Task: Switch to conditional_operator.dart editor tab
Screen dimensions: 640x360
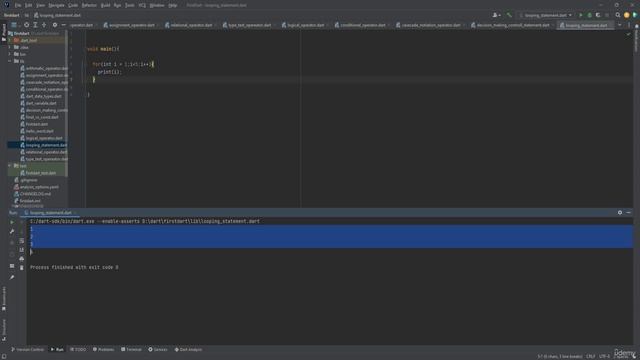Action: pyautogui.click(x=362, y=25)
